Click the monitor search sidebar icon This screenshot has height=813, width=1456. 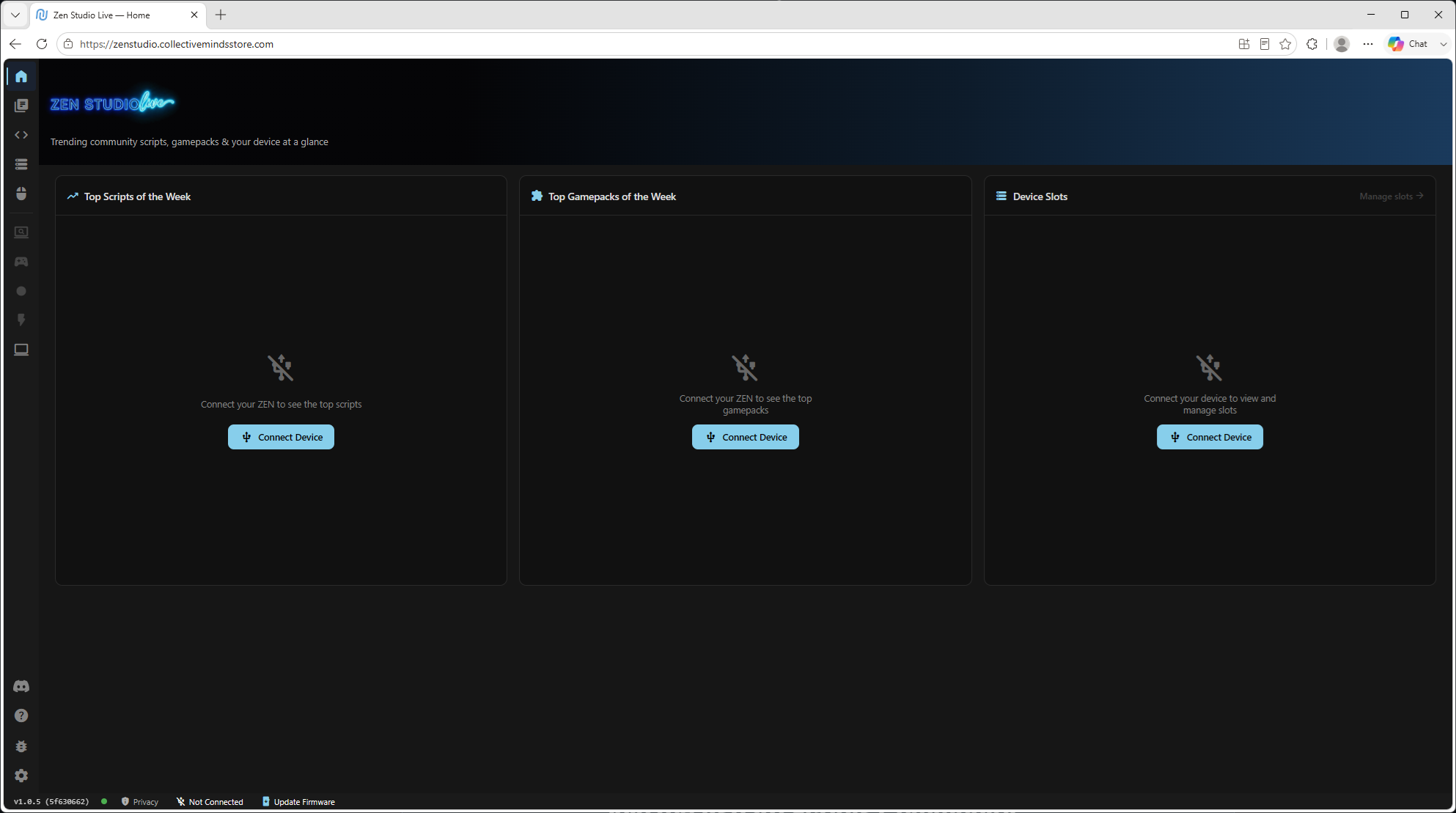[21, 232]
